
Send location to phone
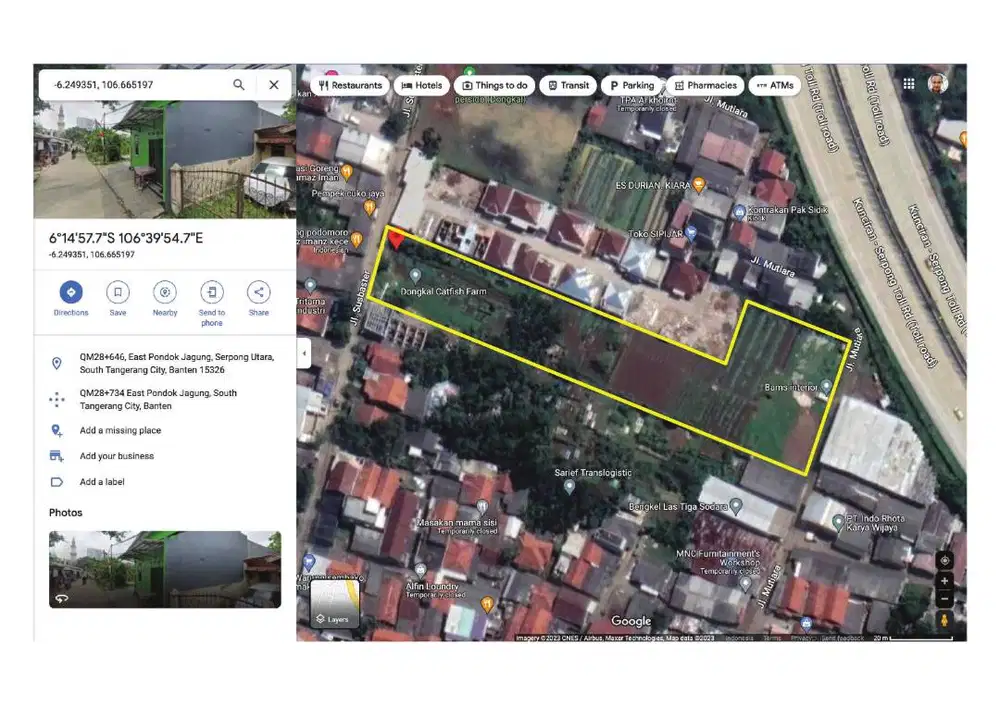[212, 304]
